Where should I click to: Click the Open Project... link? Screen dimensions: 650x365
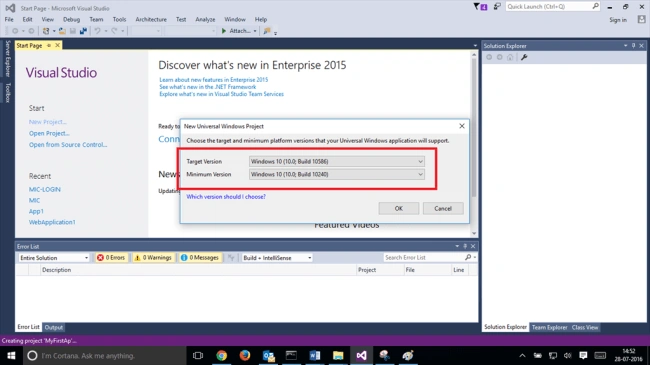click(x=49, y=133)
